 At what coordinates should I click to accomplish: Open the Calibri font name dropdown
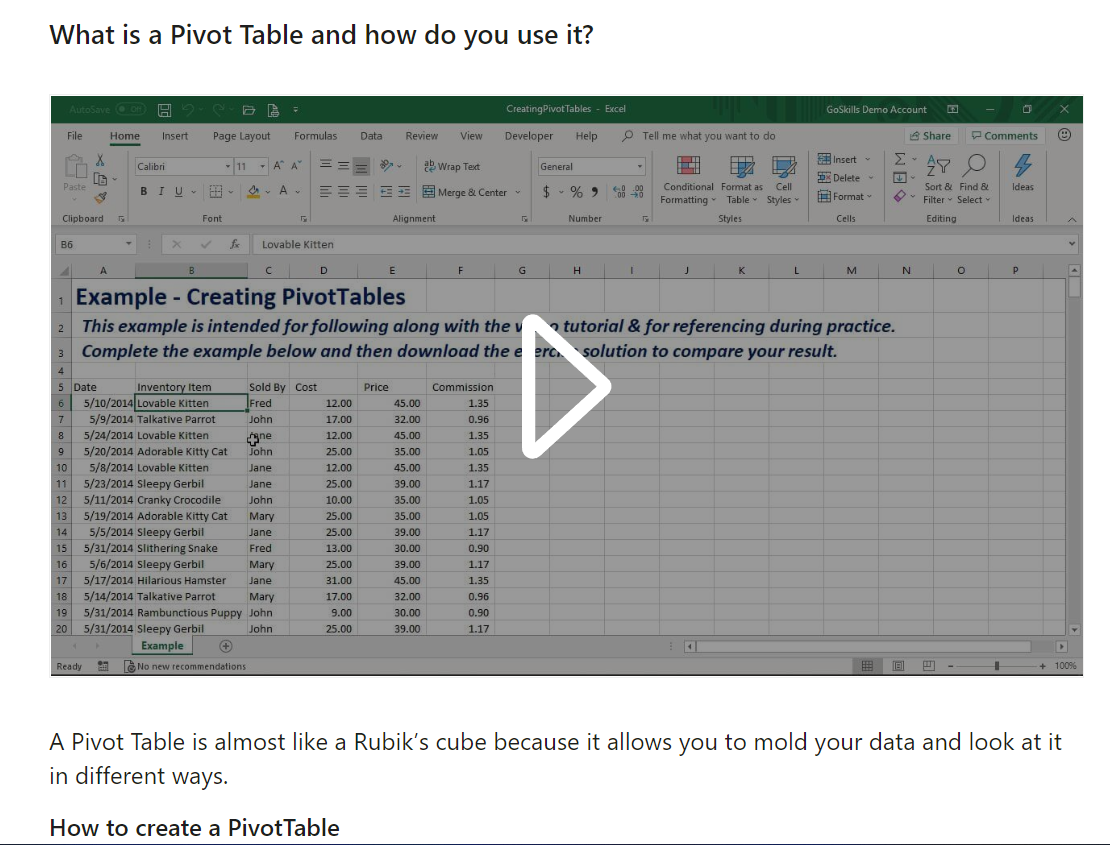click(x=227, y=166)
